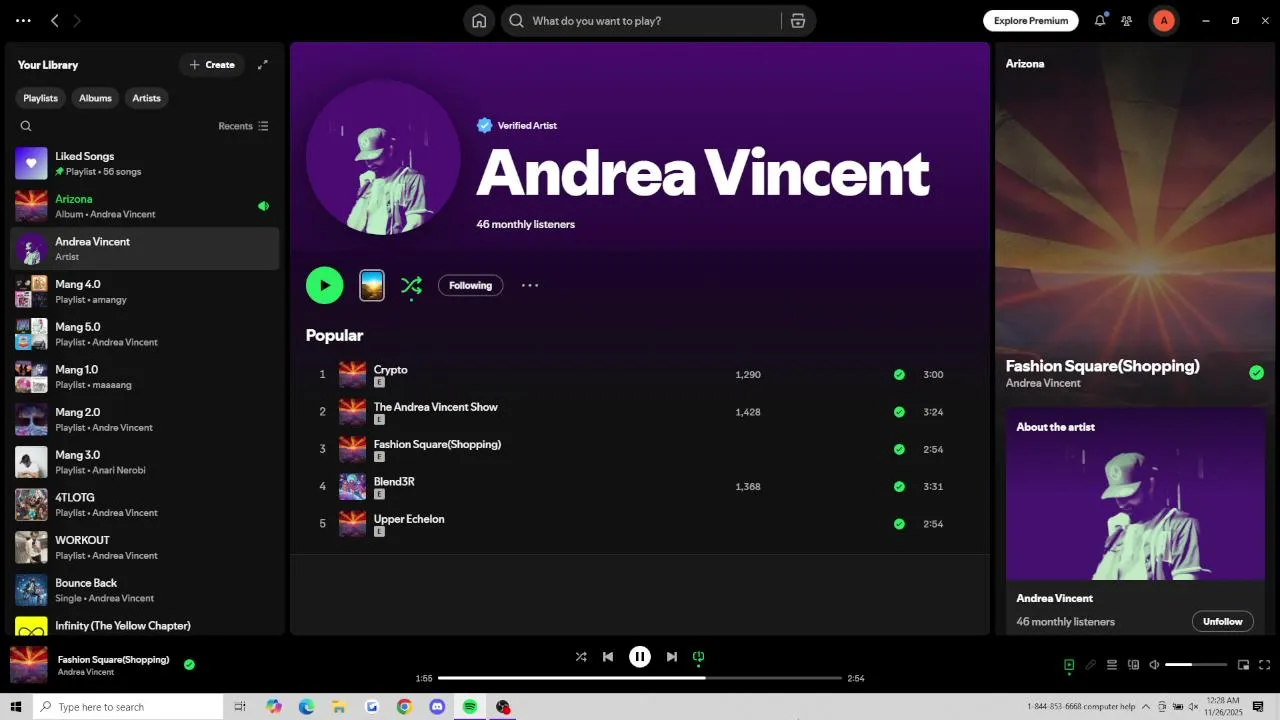This screenshot has width=1280, height=720.
Task: Open more options for Andrea Vincent
Action: pos(530,285)
